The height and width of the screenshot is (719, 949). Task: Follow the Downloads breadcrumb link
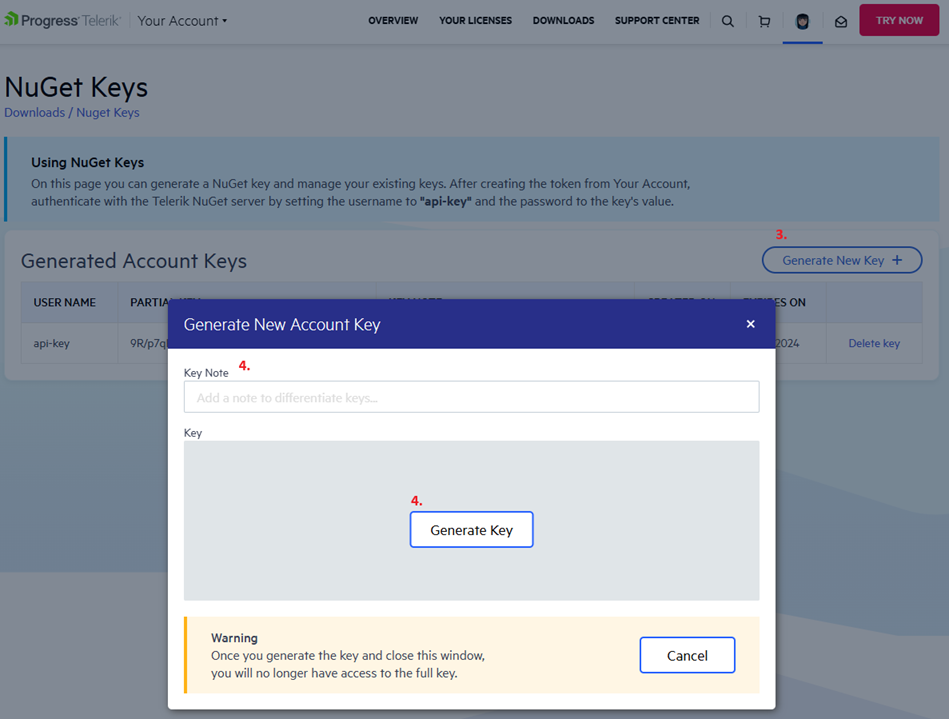(x=34, y=113)
